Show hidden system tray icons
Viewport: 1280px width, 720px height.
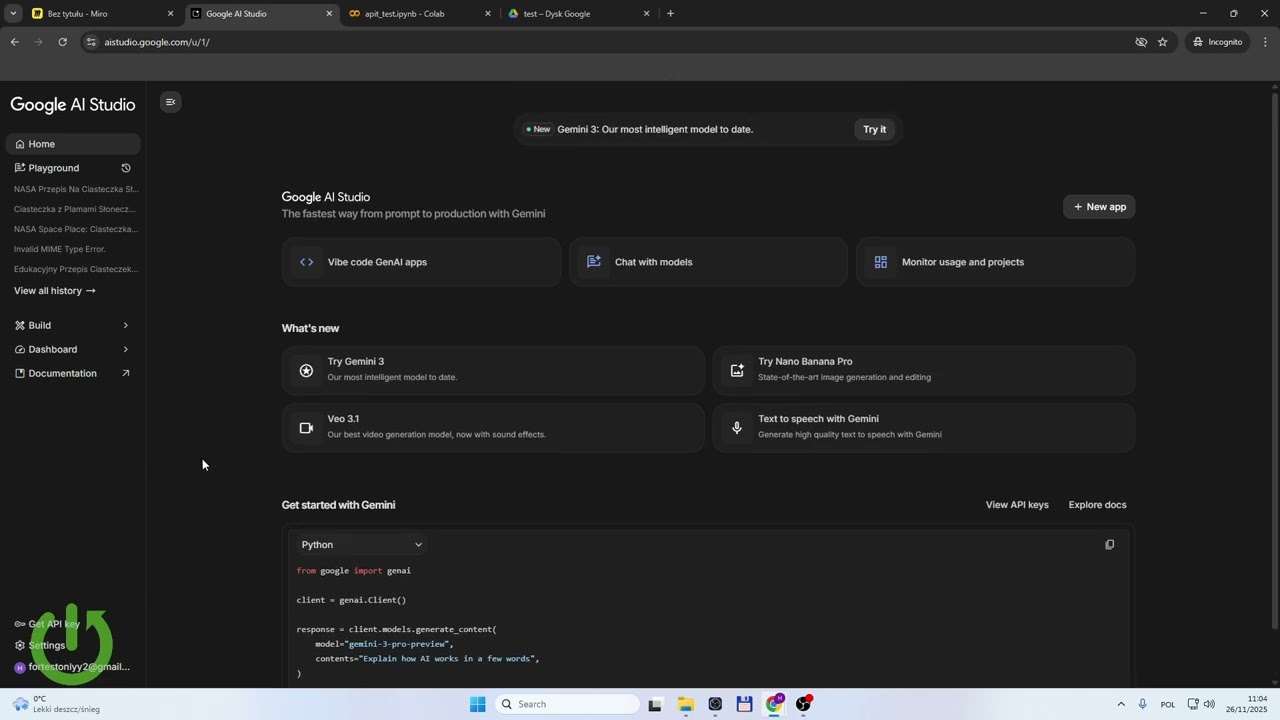point(1121,704)
